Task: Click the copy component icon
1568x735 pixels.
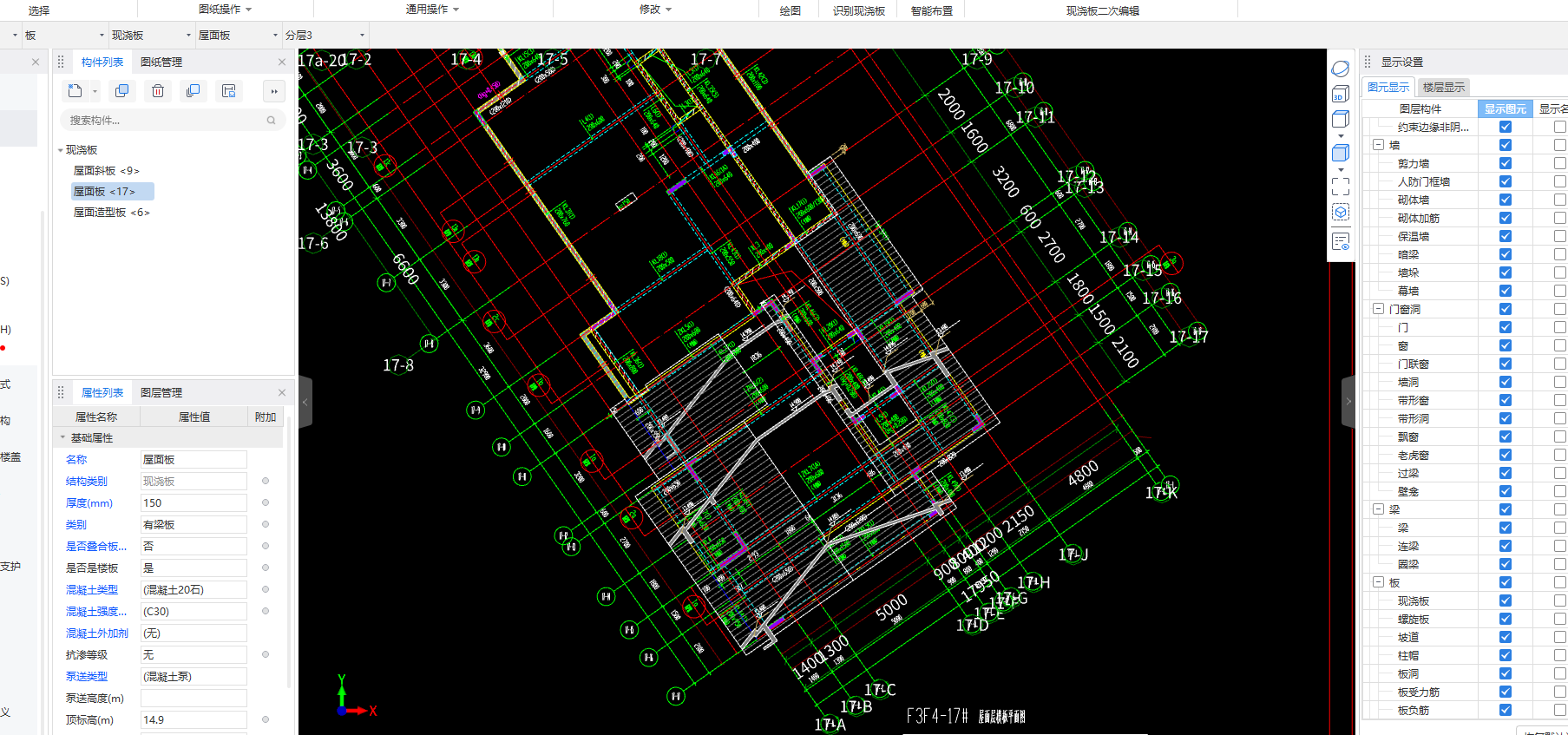Action: pos(122,91)
